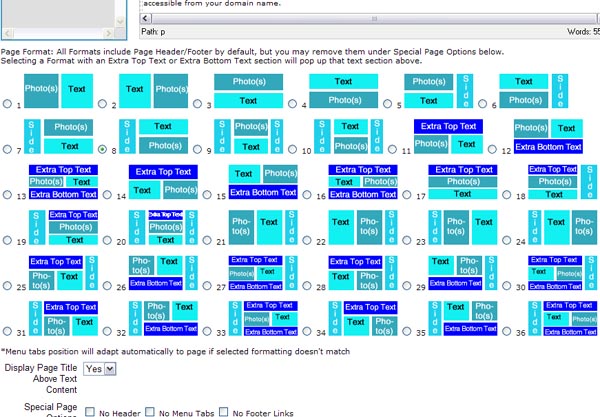The image size is (600, 417).
Task: Click layout 4 thumbnail Text above Photo(s)
Action: coord(344,91)
